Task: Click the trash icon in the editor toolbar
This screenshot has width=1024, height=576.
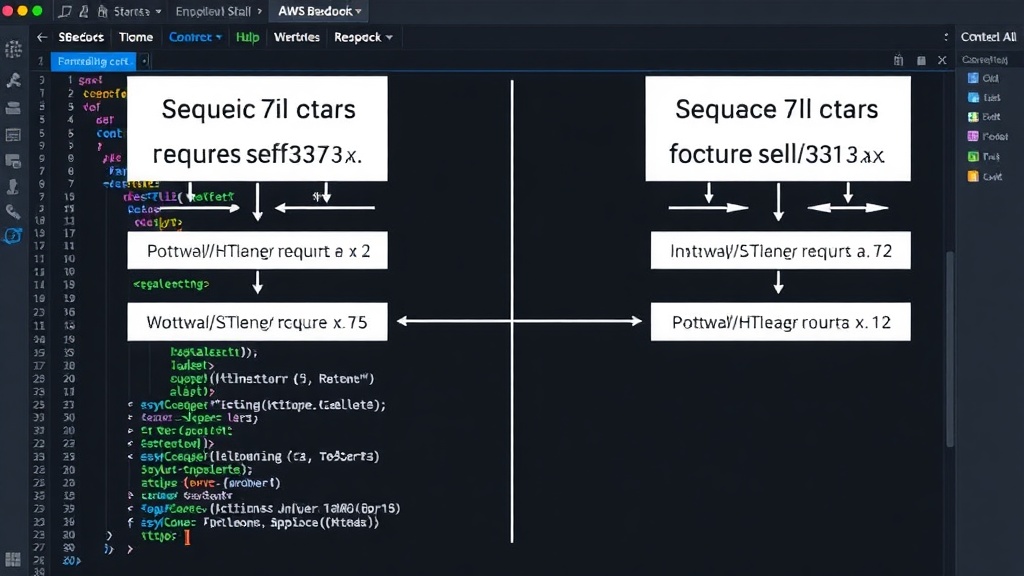Action: [x=899, y=60]
